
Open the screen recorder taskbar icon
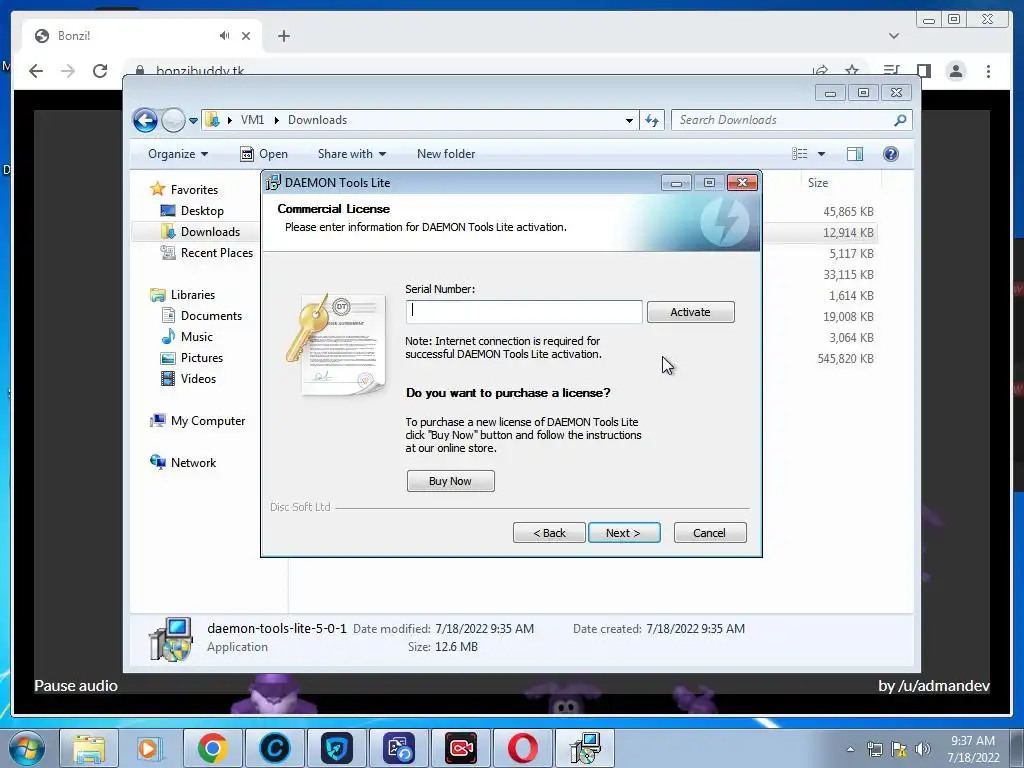(460, 748)
